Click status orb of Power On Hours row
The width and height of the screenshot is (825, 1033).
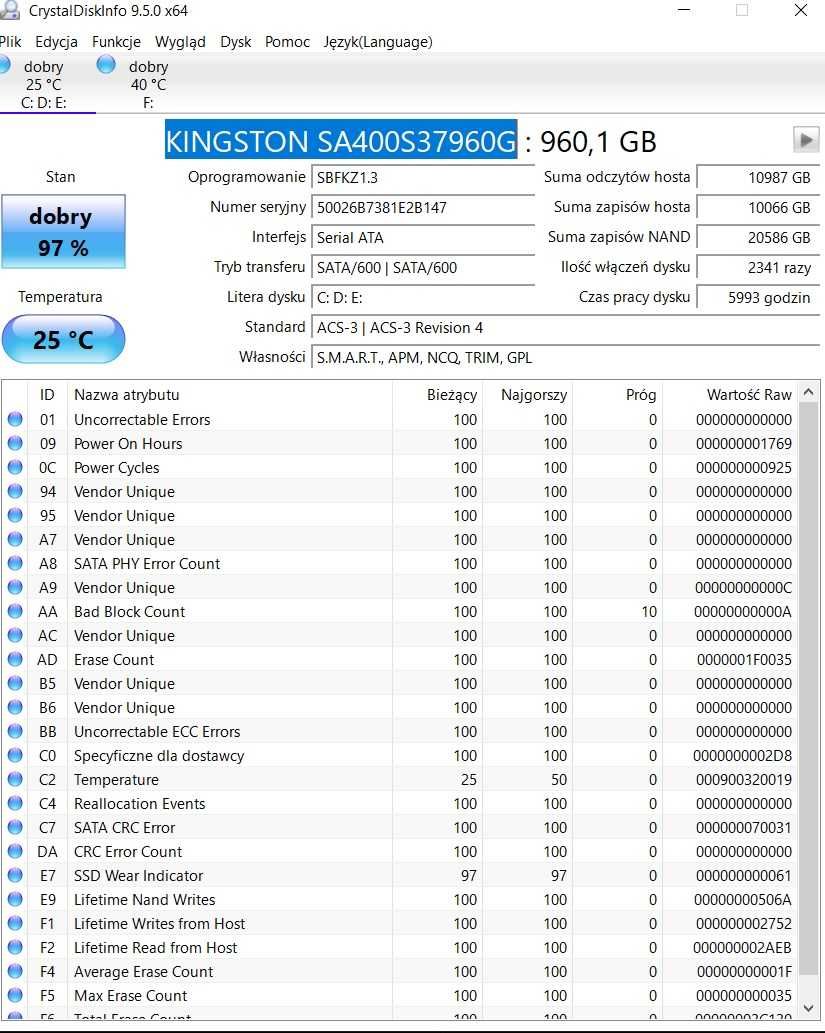[15, 443]
